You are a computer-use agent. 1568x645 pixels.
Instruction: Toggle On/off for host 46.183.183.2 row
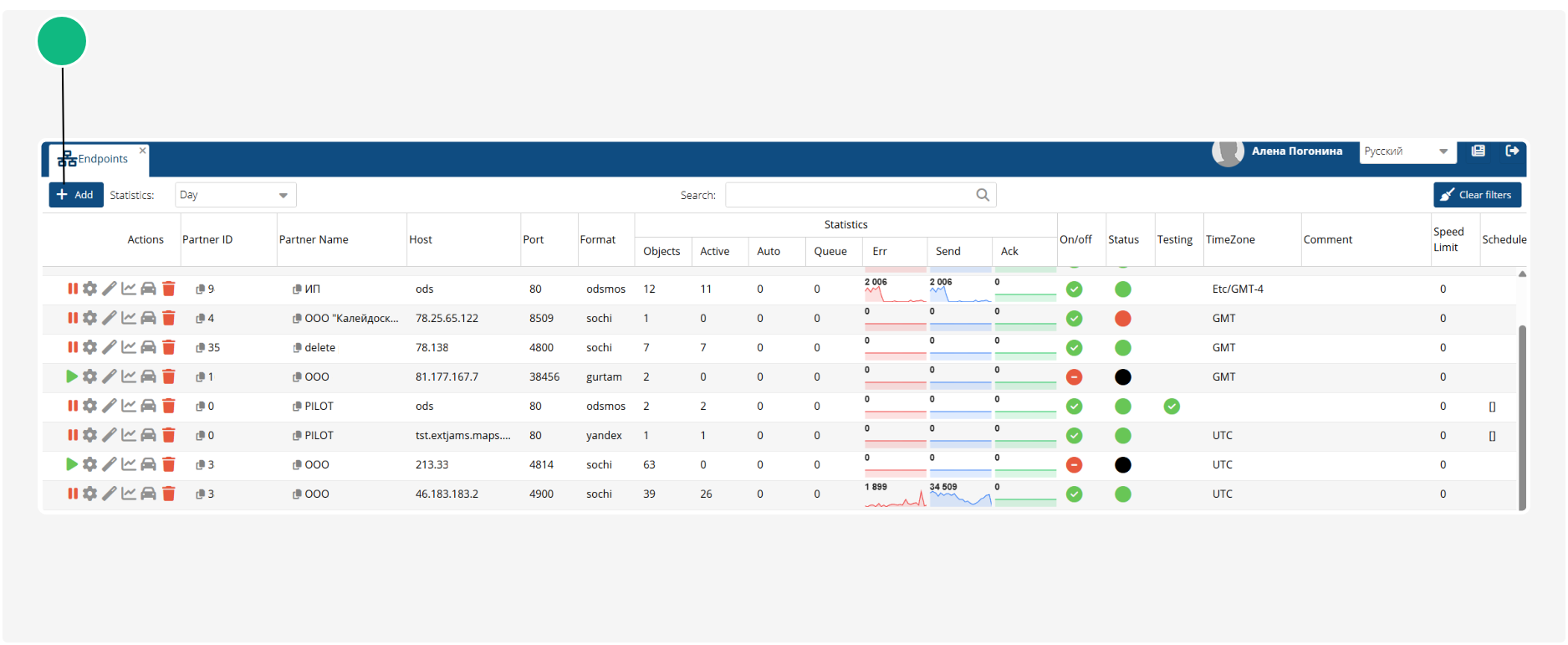tap(1075, 494)
